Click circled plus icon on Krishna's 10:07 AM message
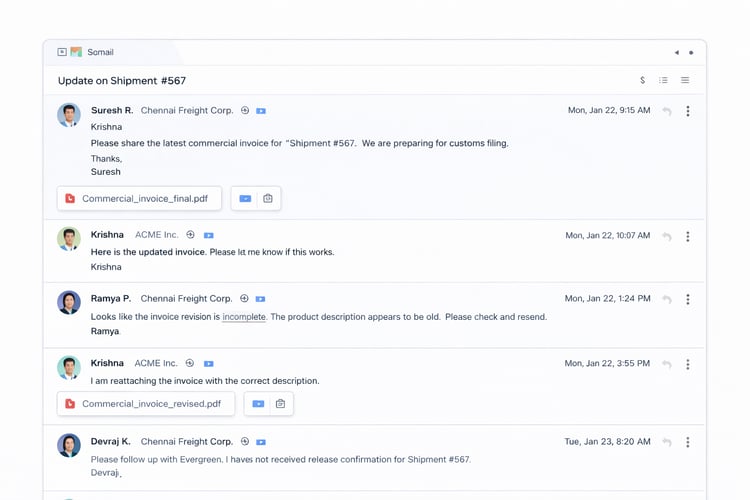This screenshot has height=500, width=750. tap(190, 234)
